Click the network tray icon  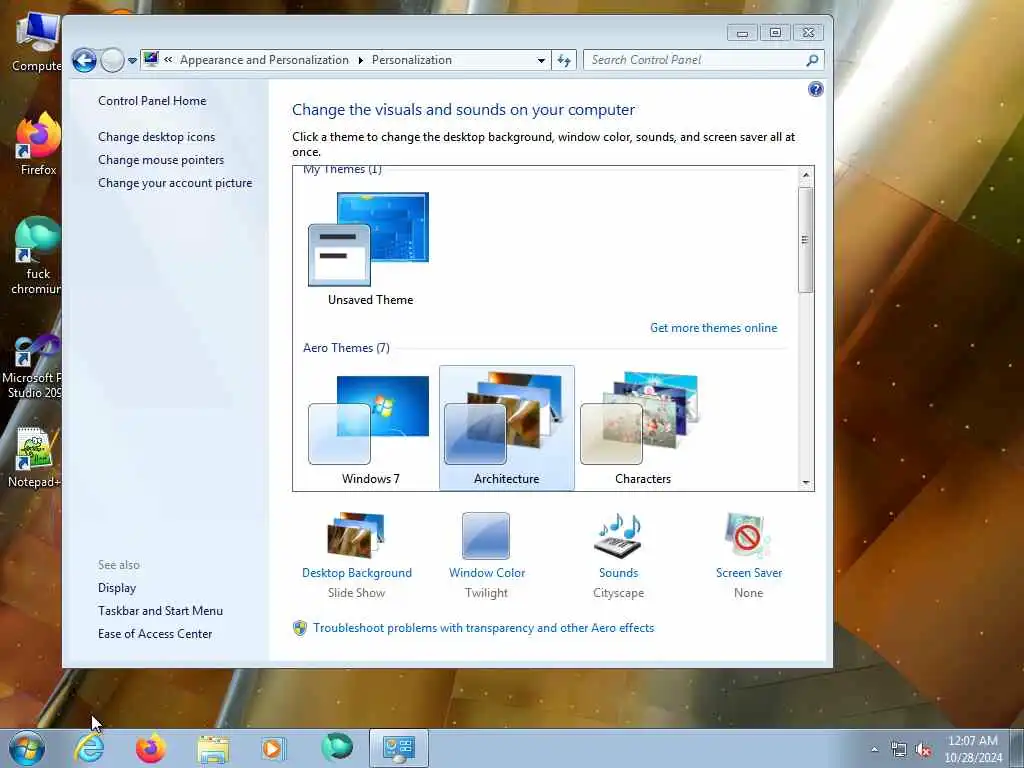tap(899, 750)
